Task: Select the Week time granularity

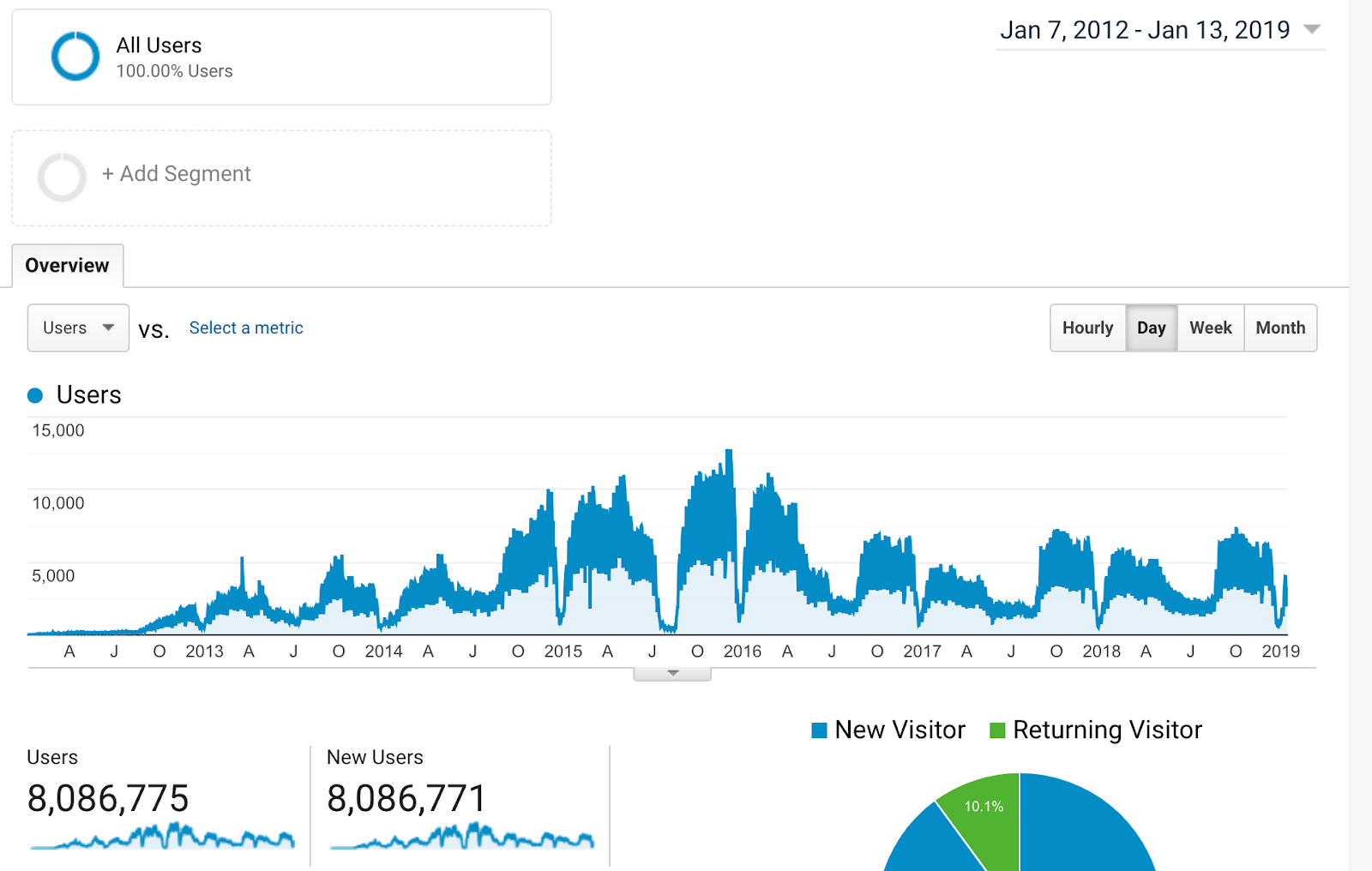Action: tap(1211, 327)
